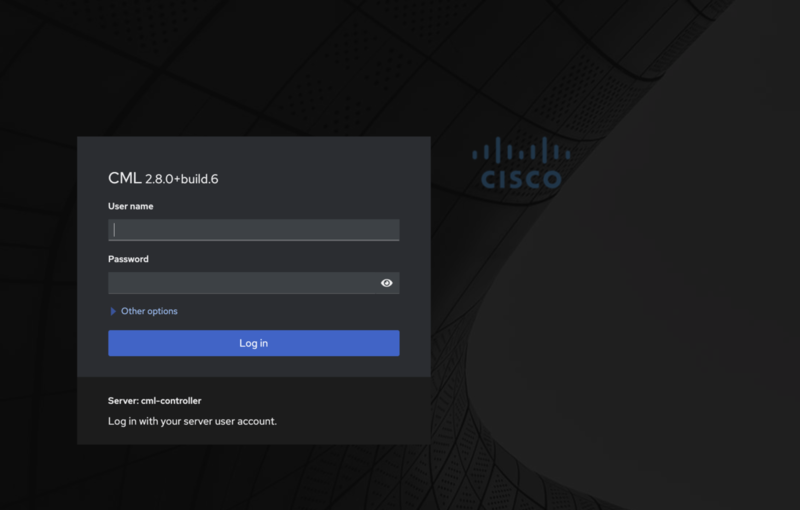Click the Cisco wordmark logo

coord(521,179)
